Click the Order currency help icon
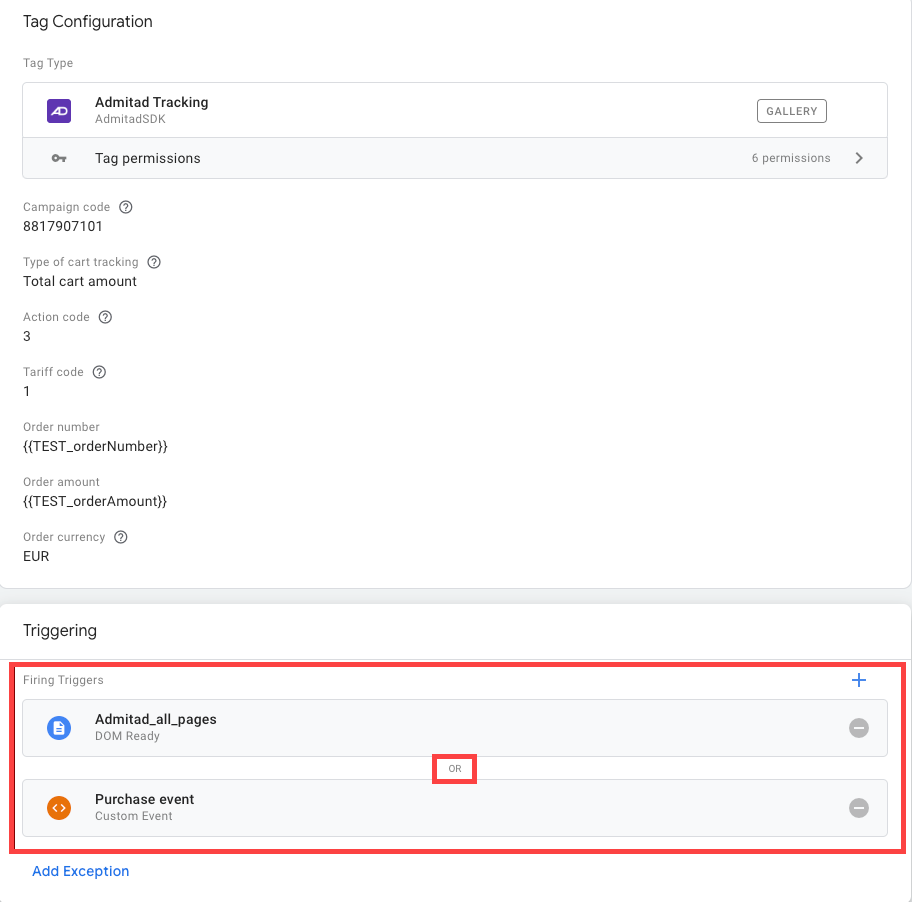 click(x=121, y=537)
